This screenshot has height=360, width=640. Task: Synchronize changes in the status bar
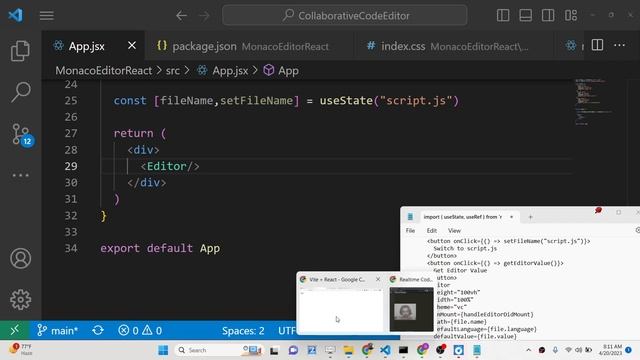click(x=98, y=330)
